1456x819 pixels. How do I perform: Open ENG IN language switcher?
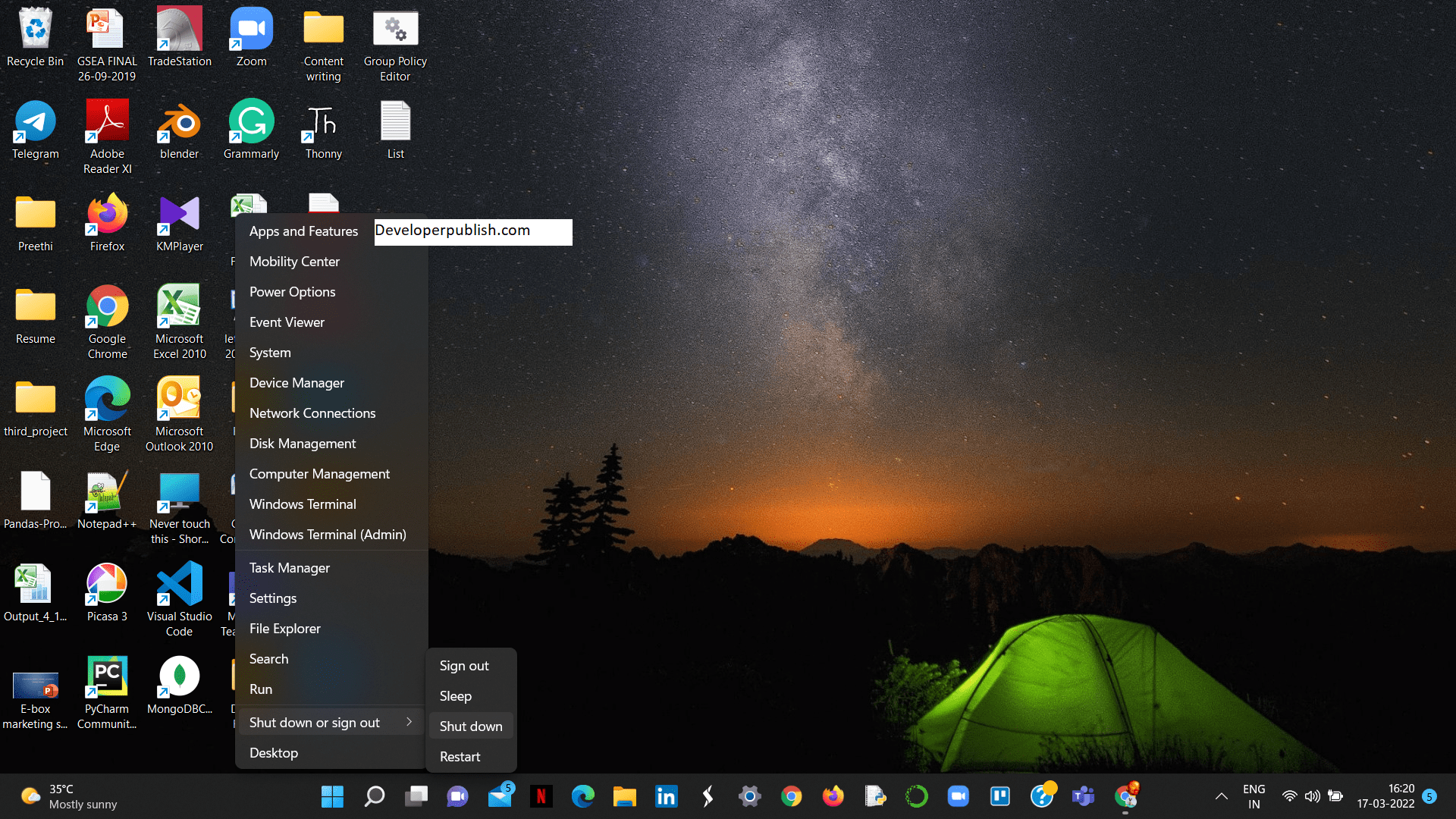click(1254, 796)
